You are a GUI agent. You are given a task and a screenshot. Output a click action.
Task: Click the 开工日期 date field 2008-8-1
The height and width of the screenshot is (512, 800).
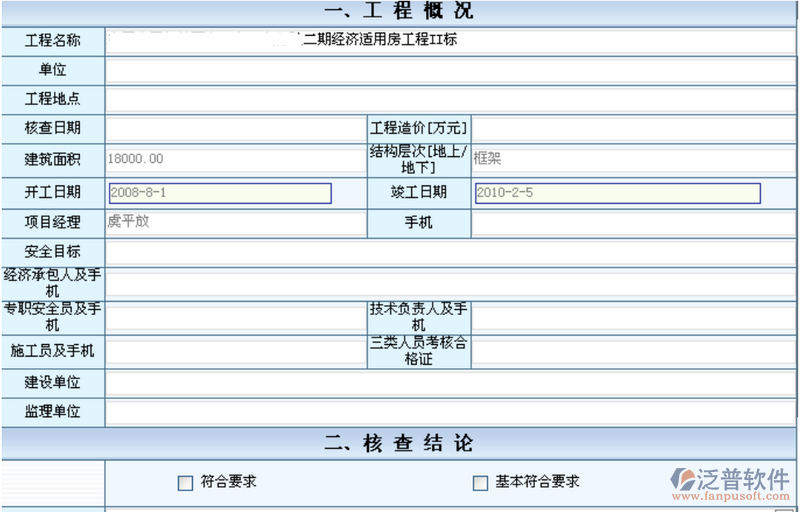click(x=219, y=193)
